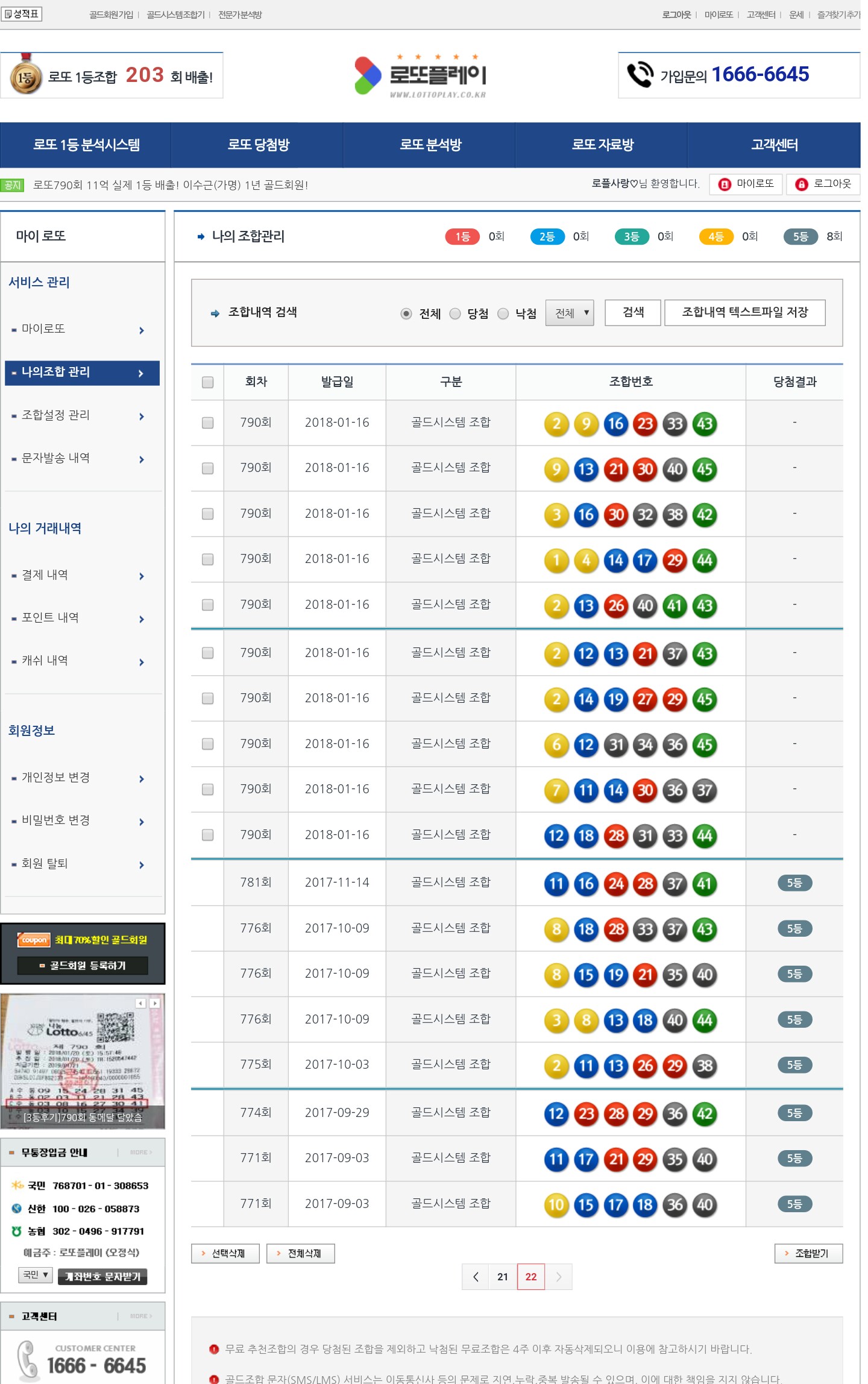This screenshot has height=1384, width=868.
Task: Click the 1등 gold medal icon
Action: (x=25, y=77)
